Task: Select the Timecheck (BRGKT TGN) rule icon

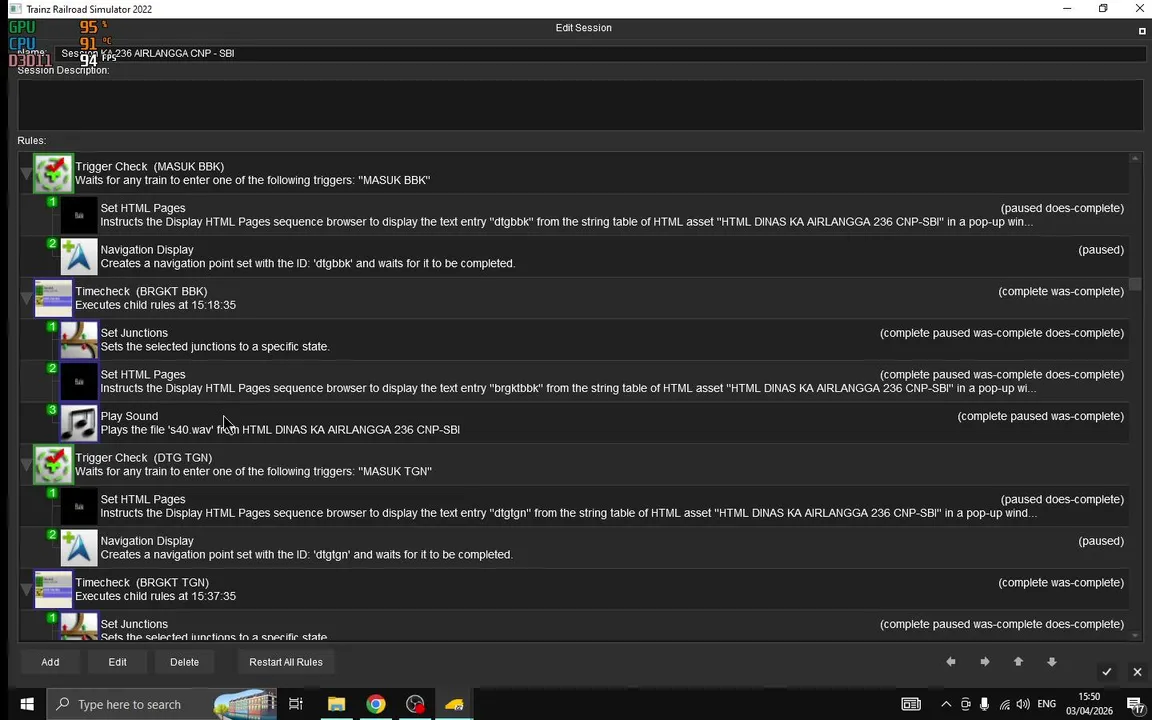Action: [53, 589]
